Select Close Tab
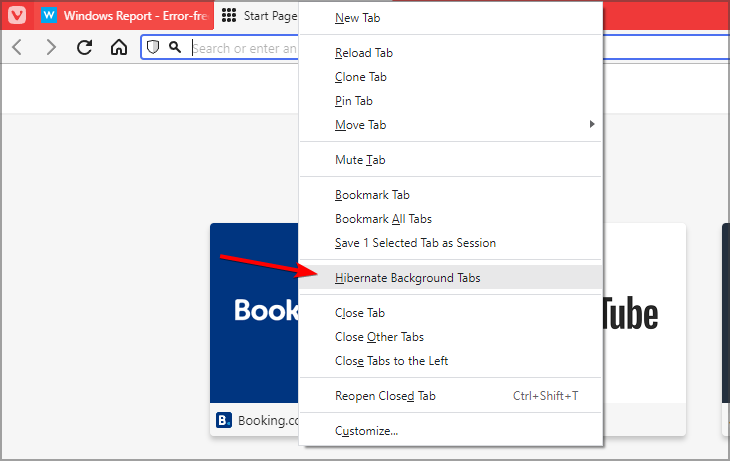Image resolution: width=730 pixels, height=461 pixels. (451, 313)
